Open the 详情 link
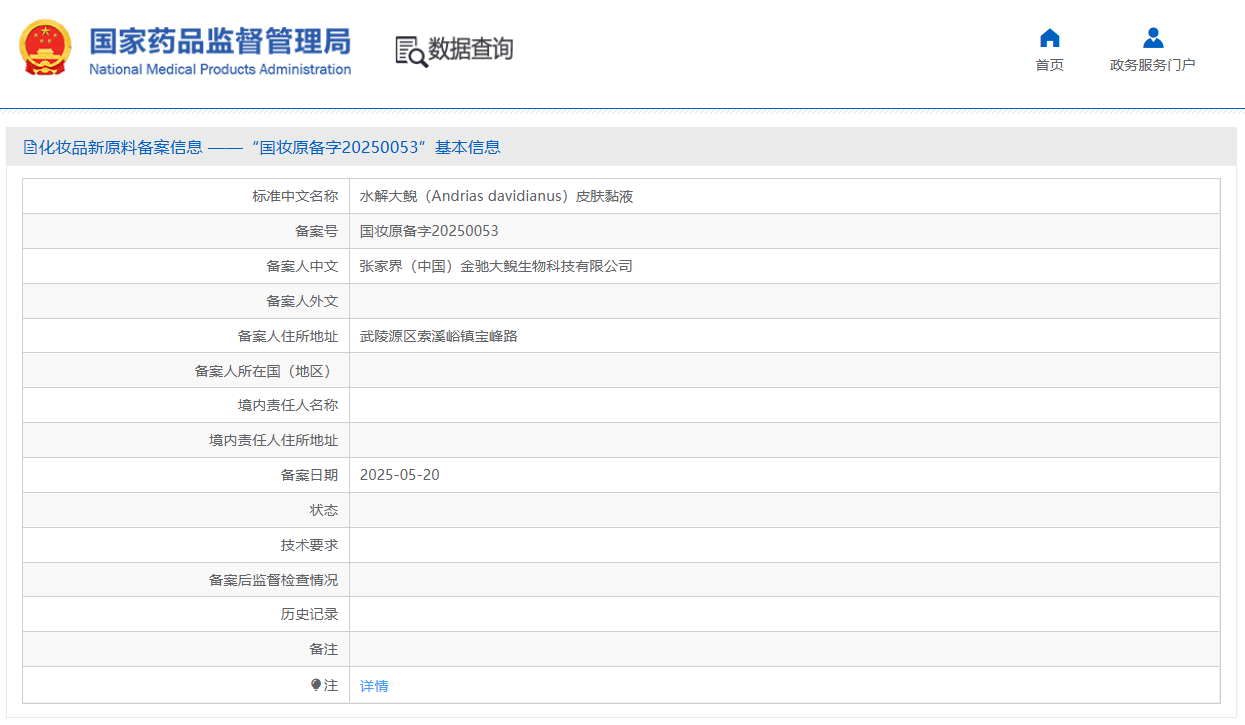 pos(374,686)
